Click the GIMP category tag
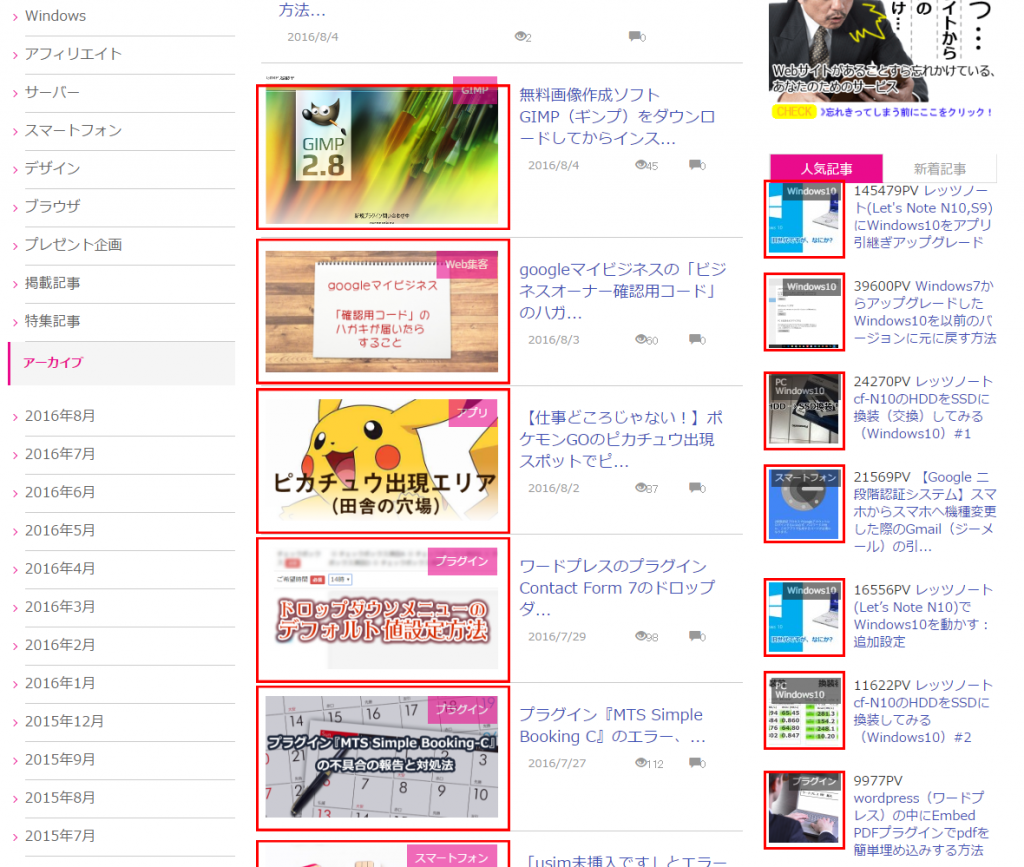 tap(475, 90)
